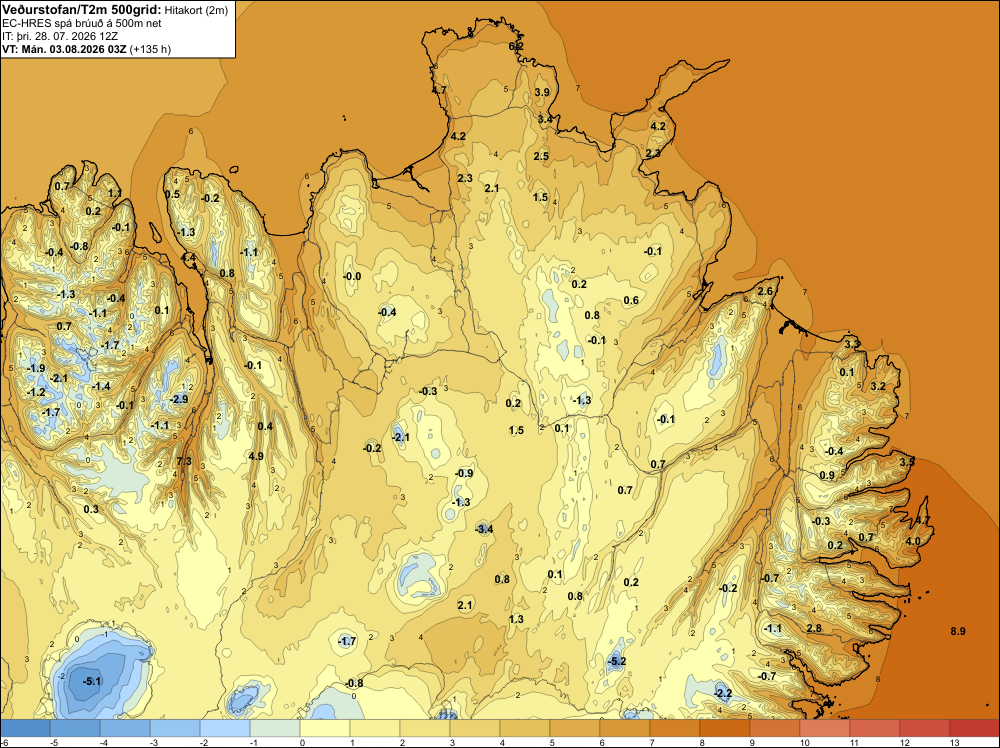The height and width of the screenshot is (748, 1000).
Task: Select the -5.2 cold spot label
Action: (617, 661)
